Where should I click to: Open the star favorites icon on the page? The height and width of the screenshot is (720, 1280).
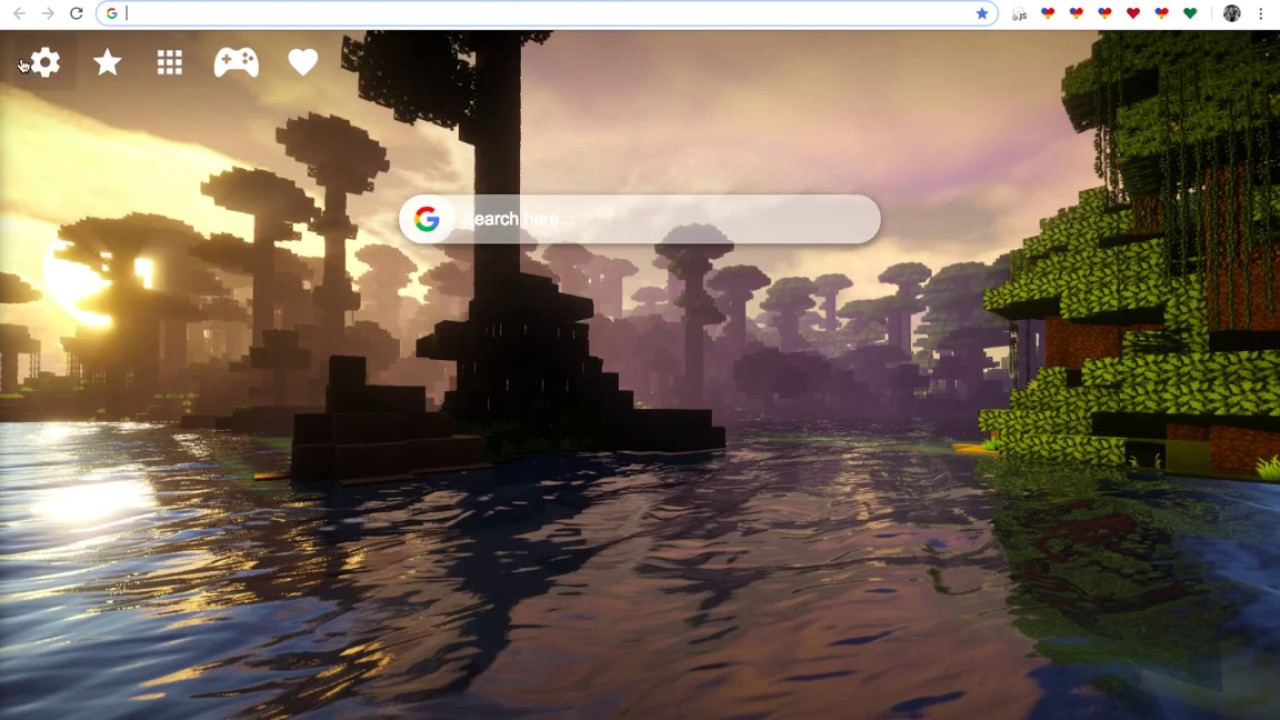point(107,63)
